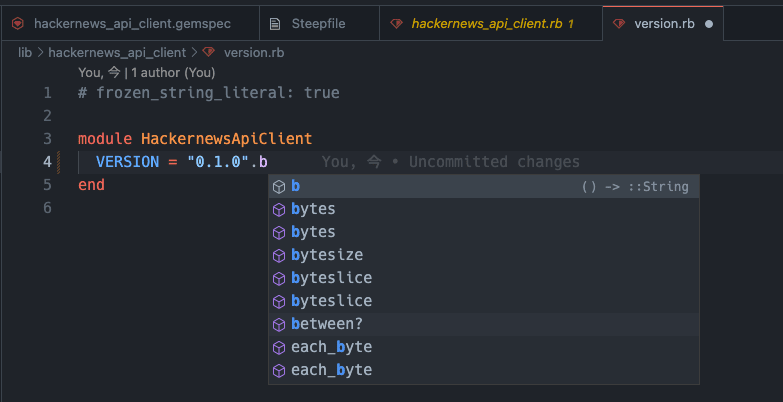Image resolution: width=783 pixels, height=402 pixels.
Task: Click the Steepfile tab's file icon
Action: pyautogui.click(x=276, y=22)
